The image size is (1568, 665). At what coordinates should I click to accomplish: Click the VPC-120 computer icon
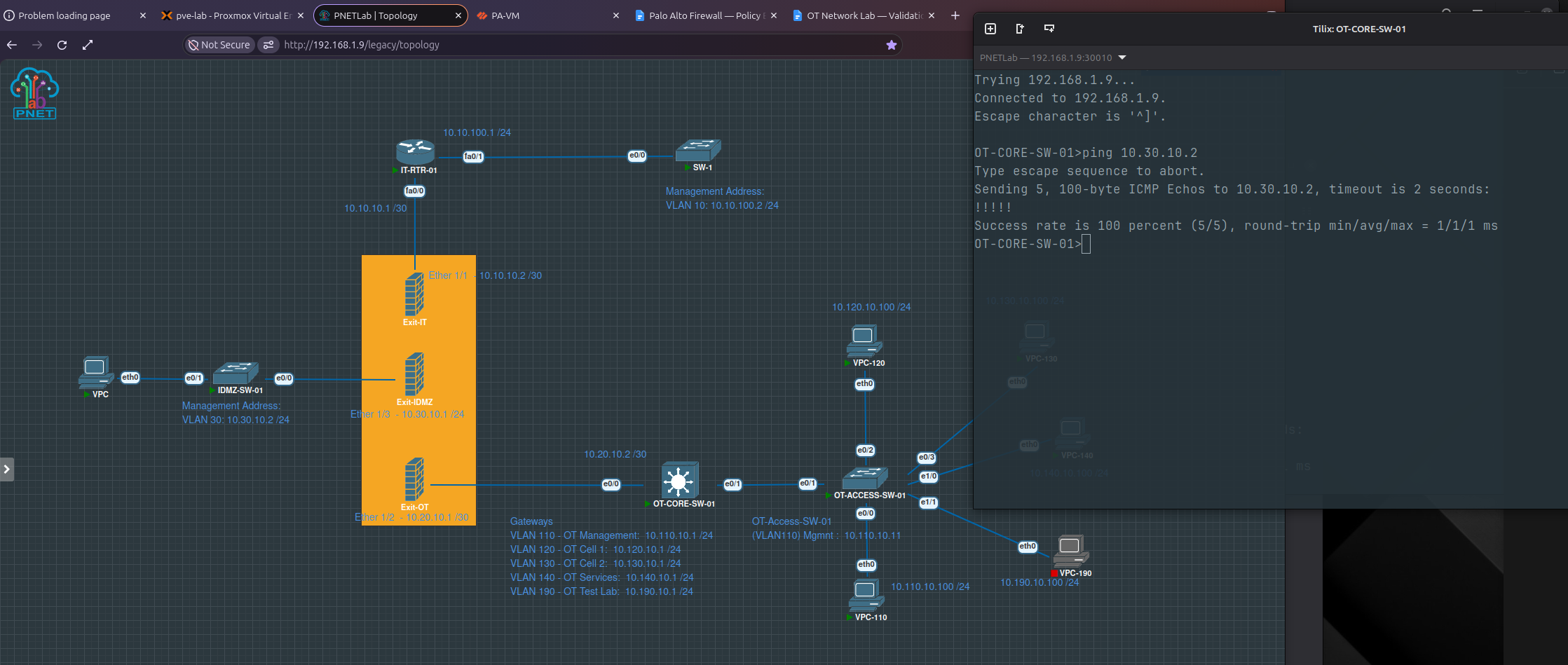click(x=864, y=341)
